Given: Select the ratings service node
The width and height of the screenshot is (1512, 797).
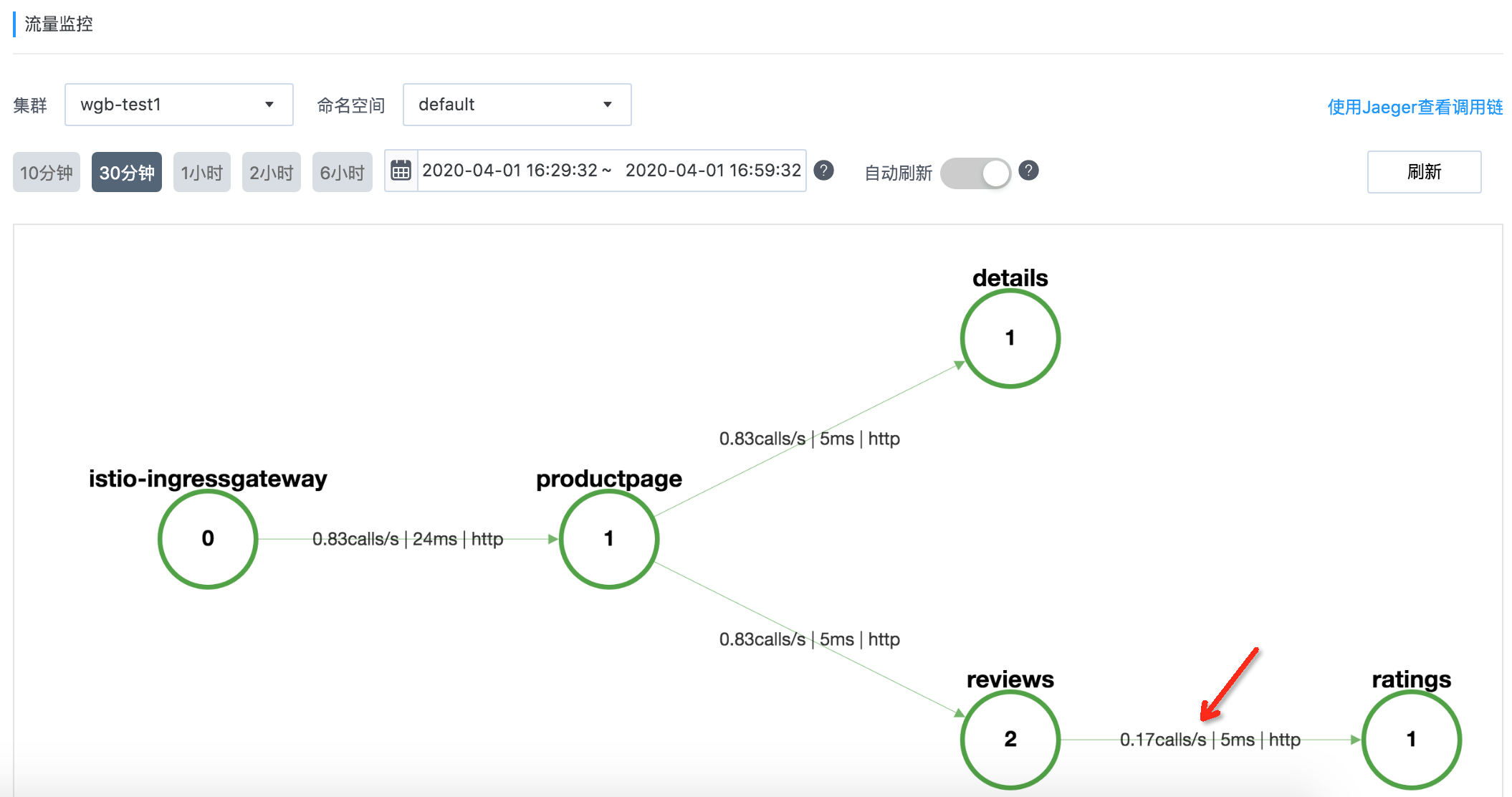Looking at the screenshot, I should (x=1411, y=739).
